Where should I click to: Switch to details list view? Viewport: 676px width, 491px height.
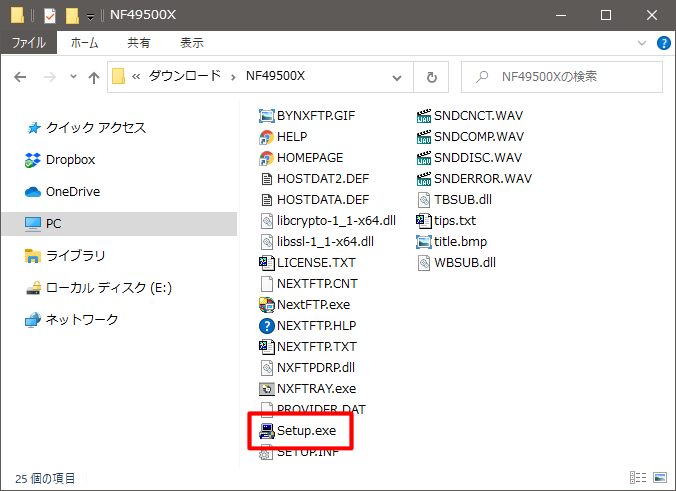tap(638, 478)
